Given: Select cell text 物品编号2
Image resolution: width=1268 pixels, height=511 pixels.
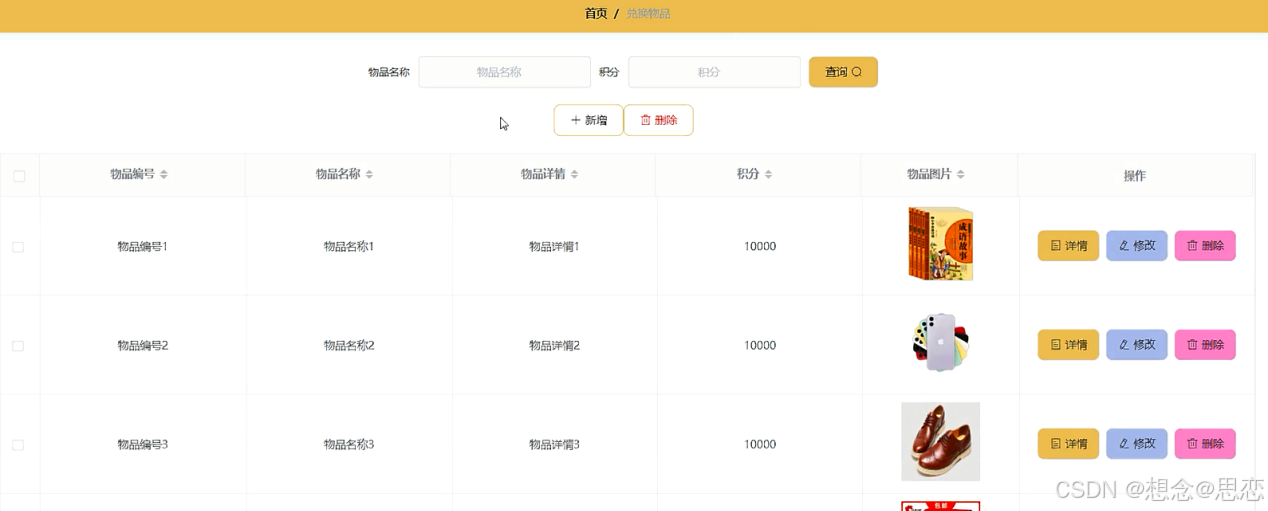Looking at the screenshot, I should coord(143,345).
